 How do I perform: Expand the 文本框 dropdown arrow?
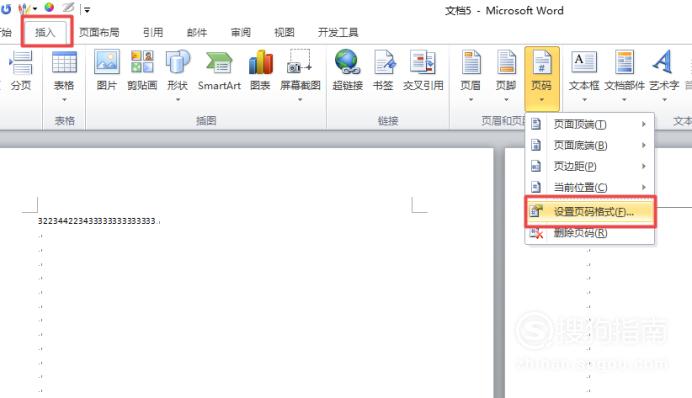tap(584, 100)
